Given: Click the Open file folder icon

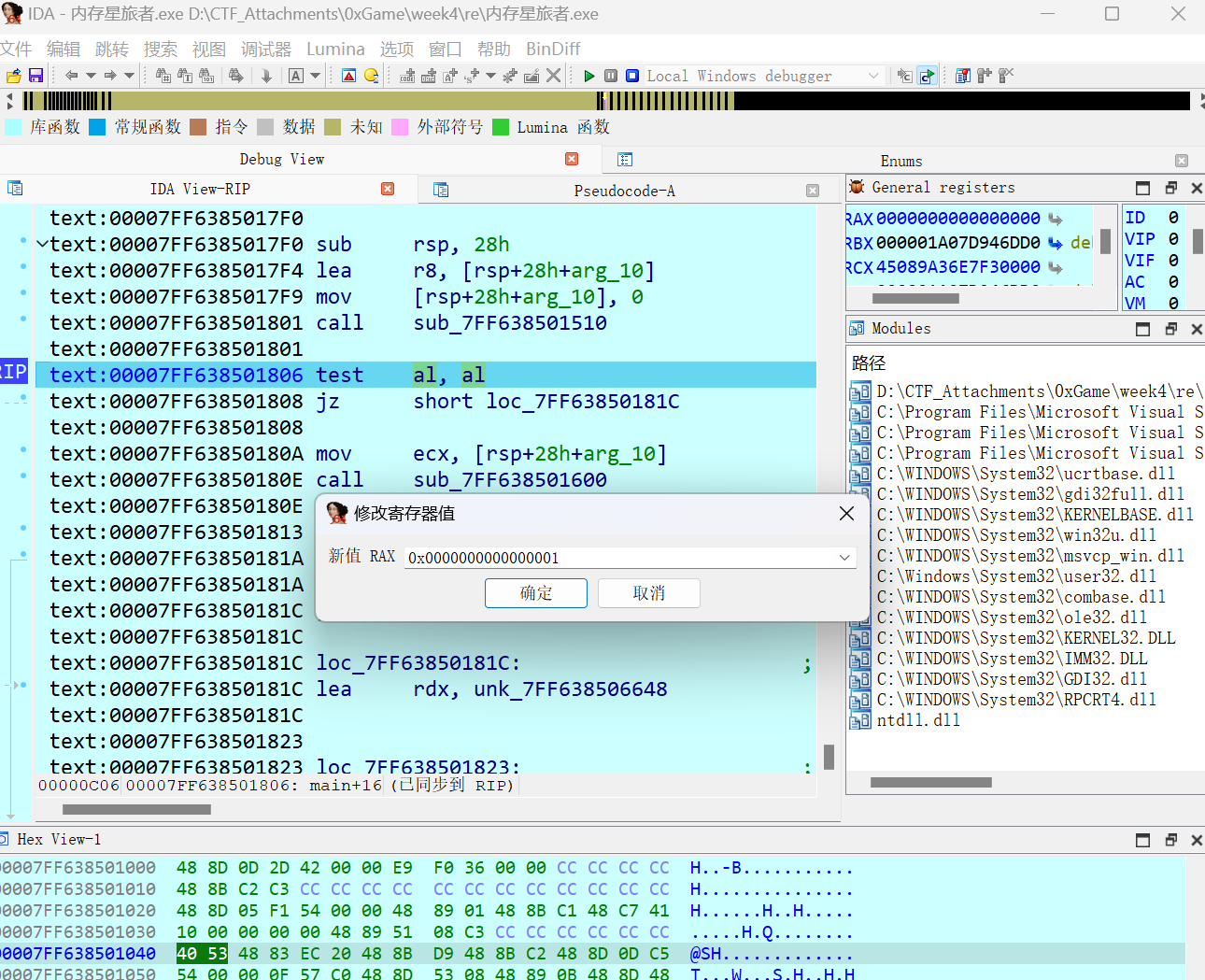Looking at the screenshot, I should pyautogui.click(x=14, y=76).
